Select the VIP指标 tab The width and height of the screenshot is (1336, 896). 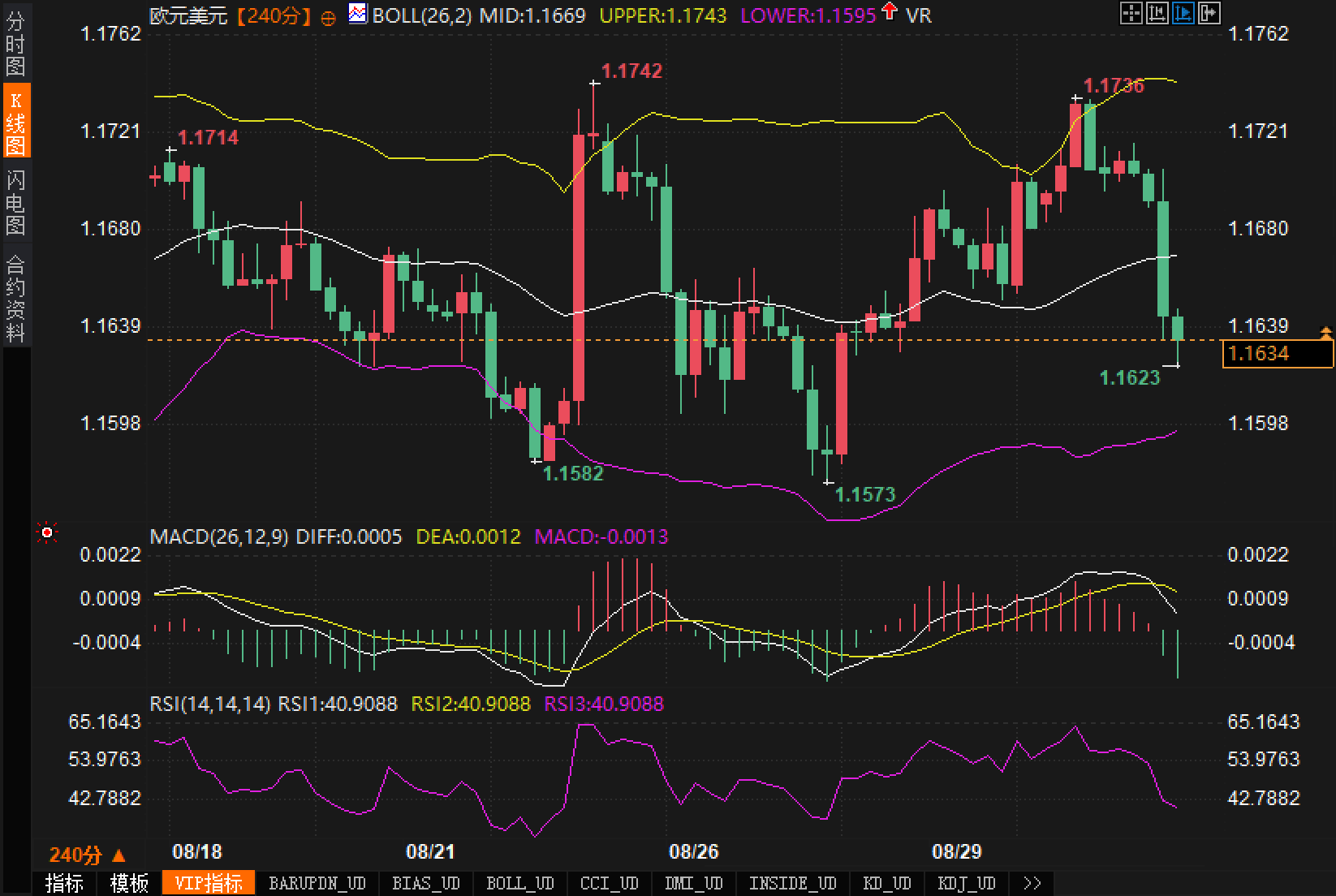tap(209, 883)
